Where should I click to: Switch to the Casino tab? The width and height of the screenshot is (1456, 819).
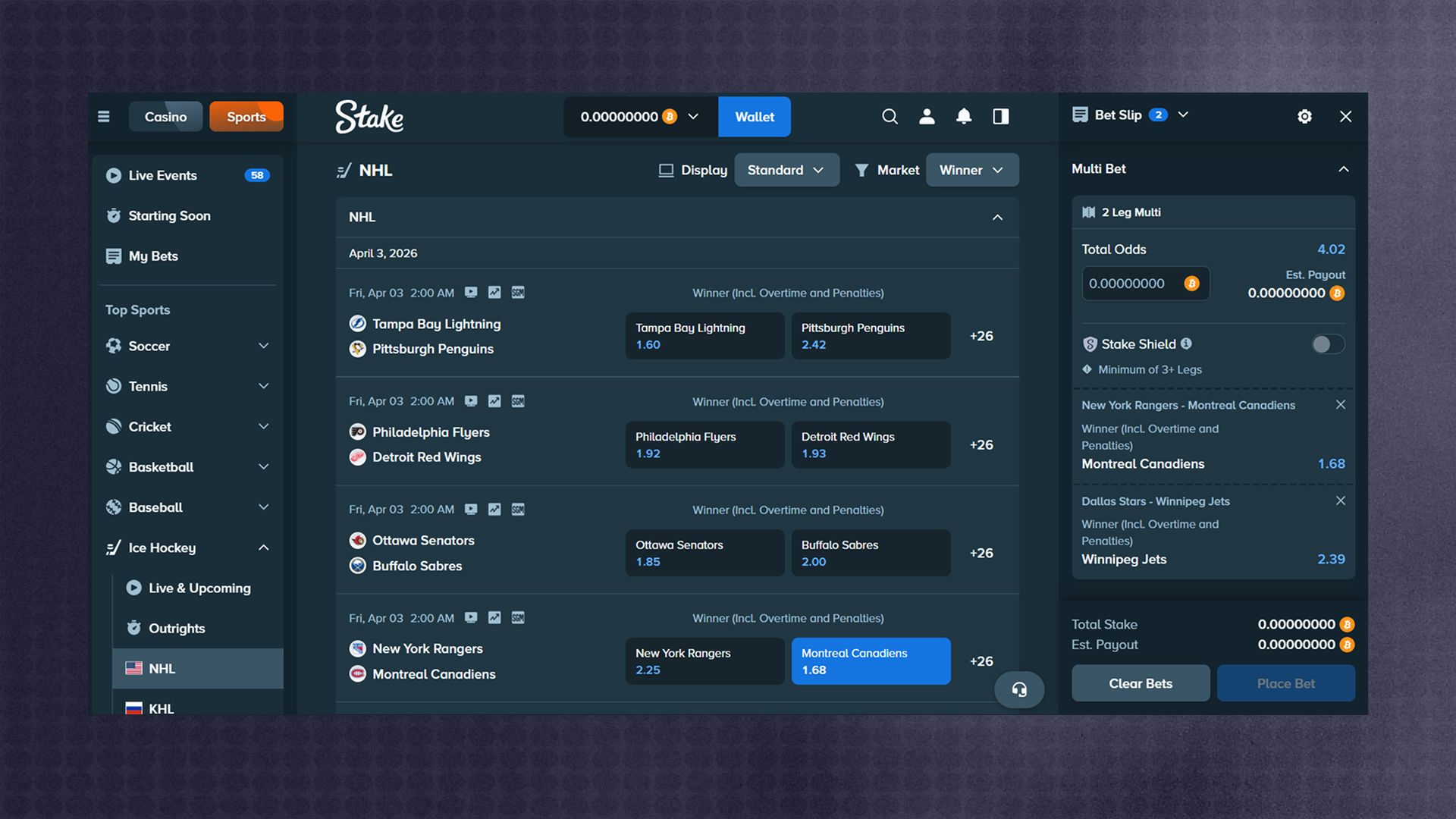[165, 117]
